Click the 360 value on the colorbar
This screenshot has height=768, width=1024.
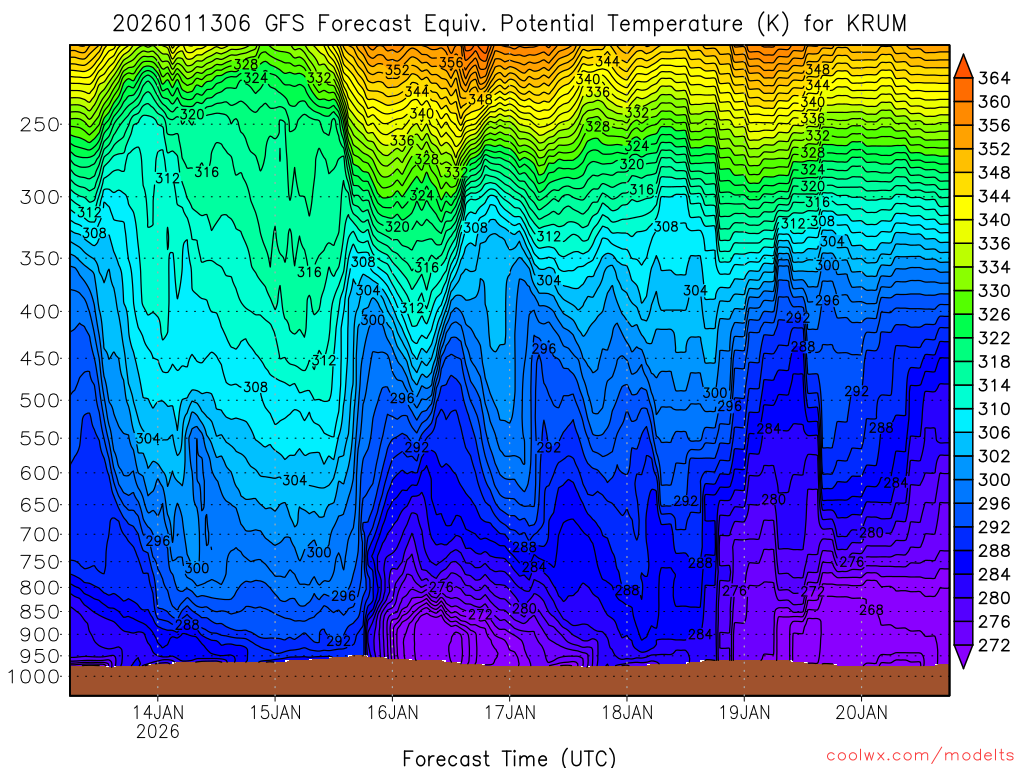coord(994,101)
